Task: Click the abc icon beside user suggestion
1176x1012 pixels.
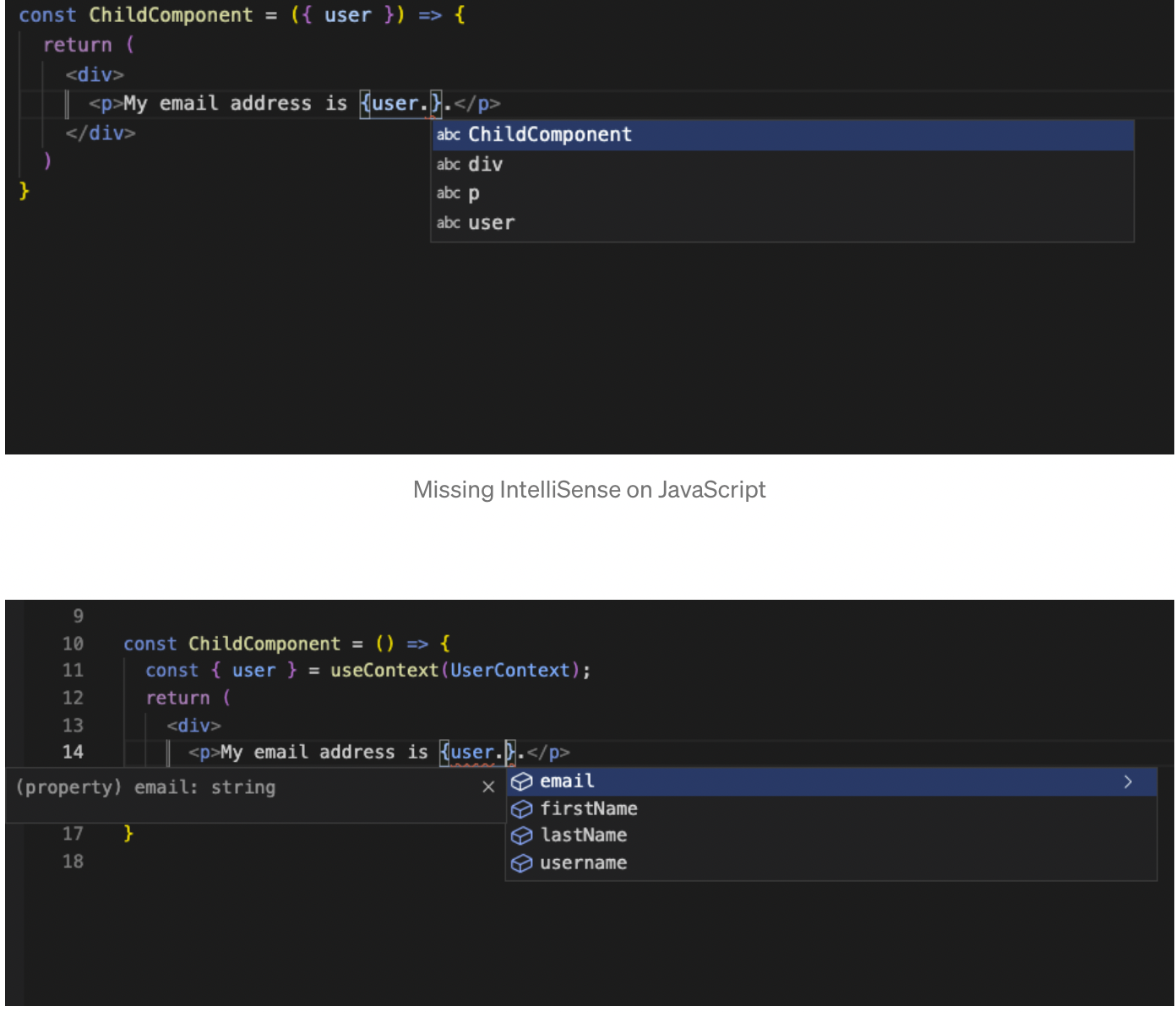Action: pos(449,223)
